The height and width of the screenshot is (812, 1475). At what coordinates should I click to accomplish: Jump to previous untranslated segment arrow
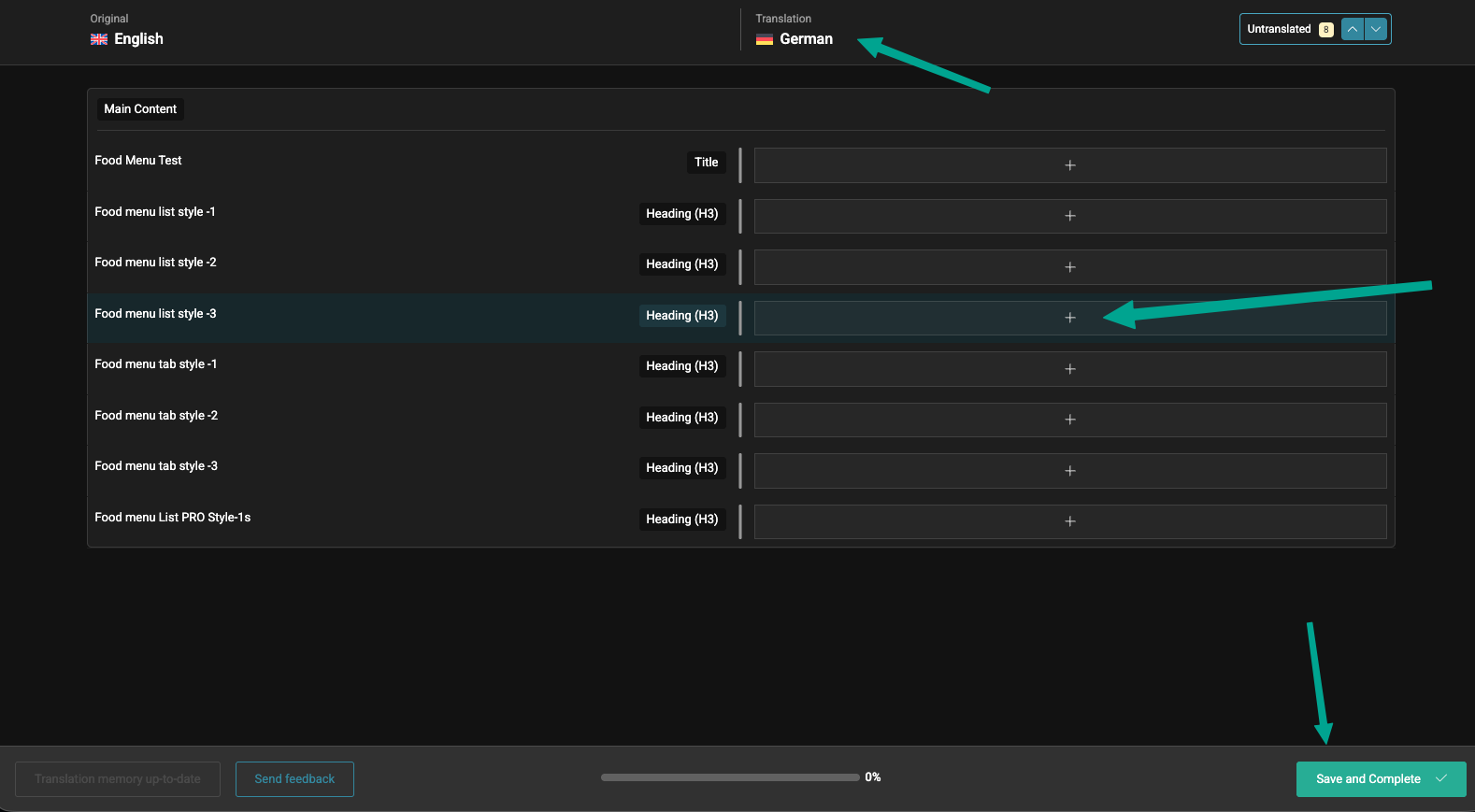(x=1352, y=29)
